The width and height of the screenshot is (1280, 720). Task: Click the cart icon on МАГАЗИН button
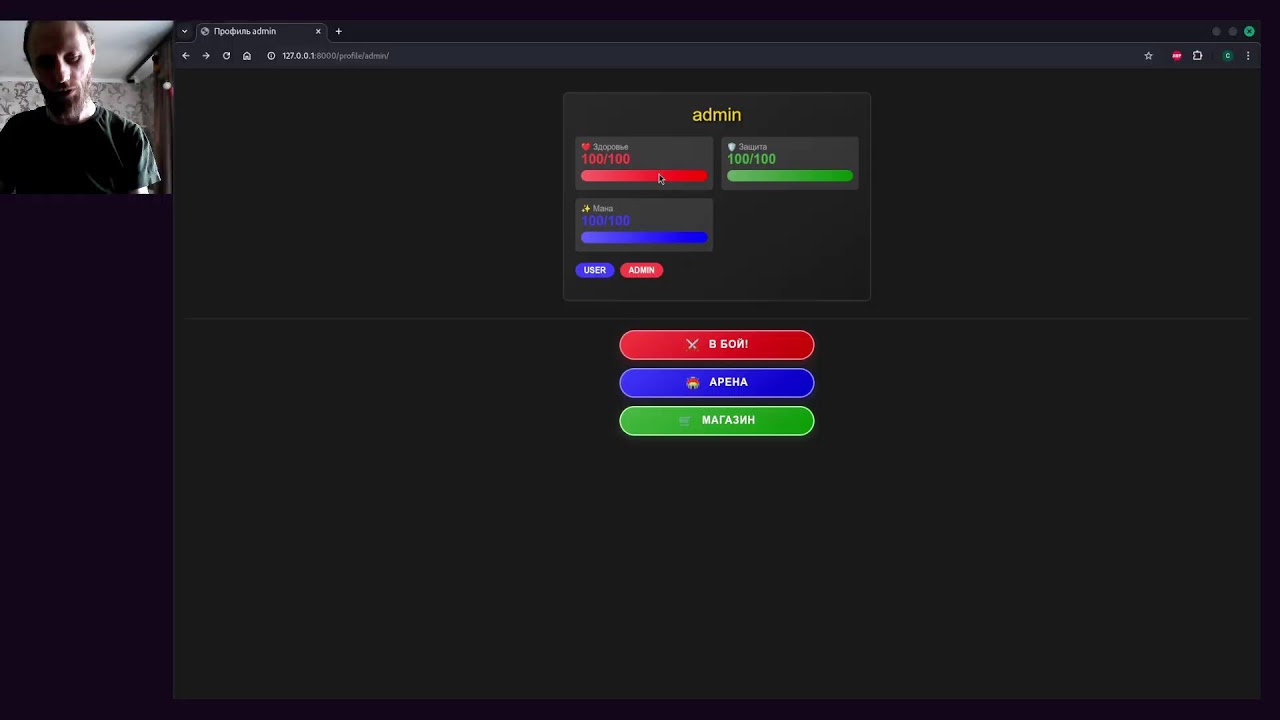point(685,420)
